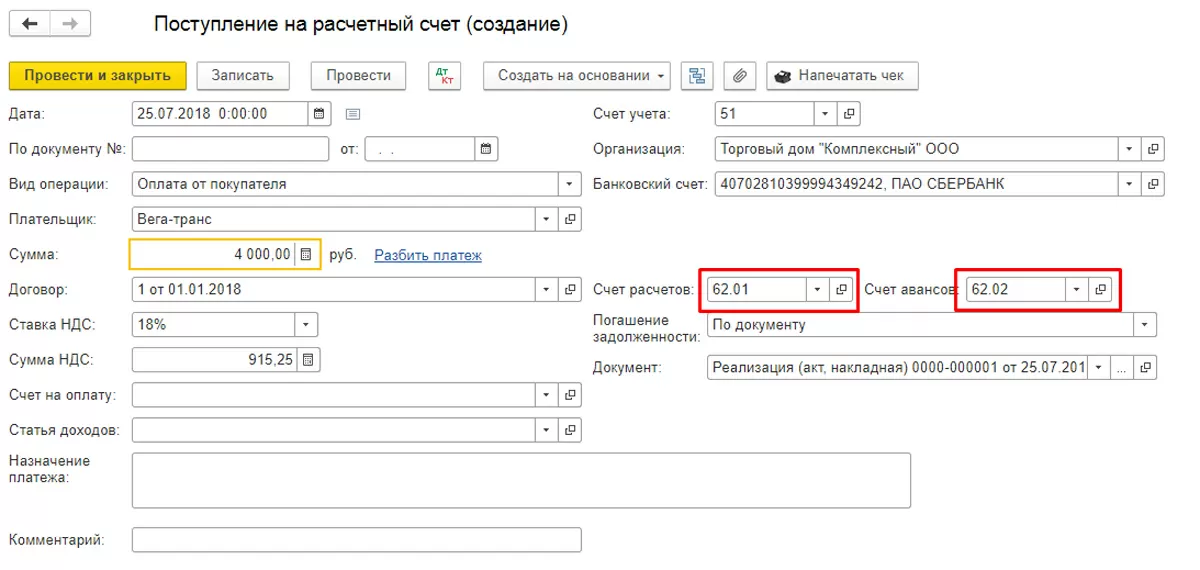This screenshot has width=1200, height=570.
Task: Expand Счет авансов dropdown arrow
Action: point(1076,290)
